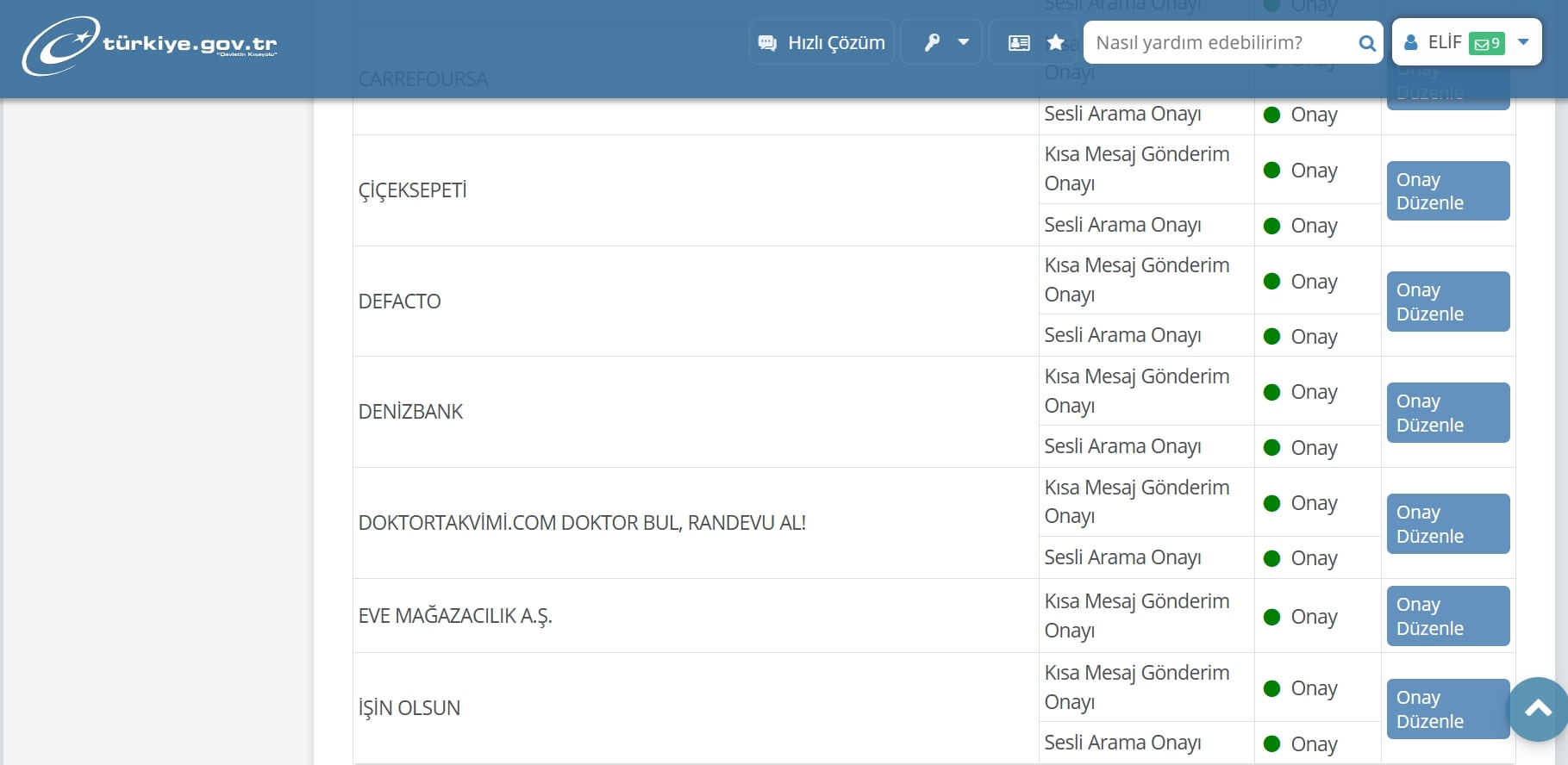Viewport: 1568px width, 765px height.
Task: Open Hızlı Çözüm quick solutions
Action: (821, 42)
